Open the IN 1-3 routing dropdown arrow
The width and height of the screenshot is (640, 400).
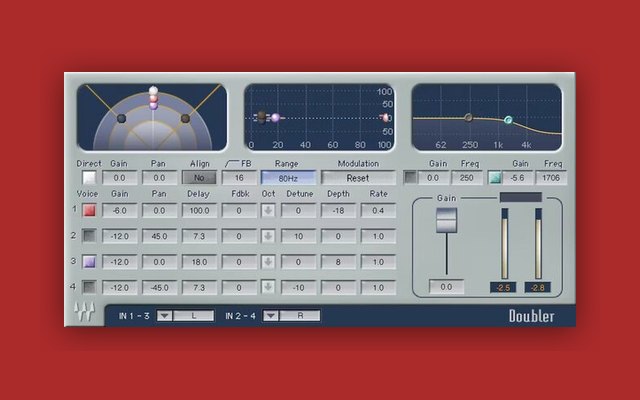pos(164,316)
